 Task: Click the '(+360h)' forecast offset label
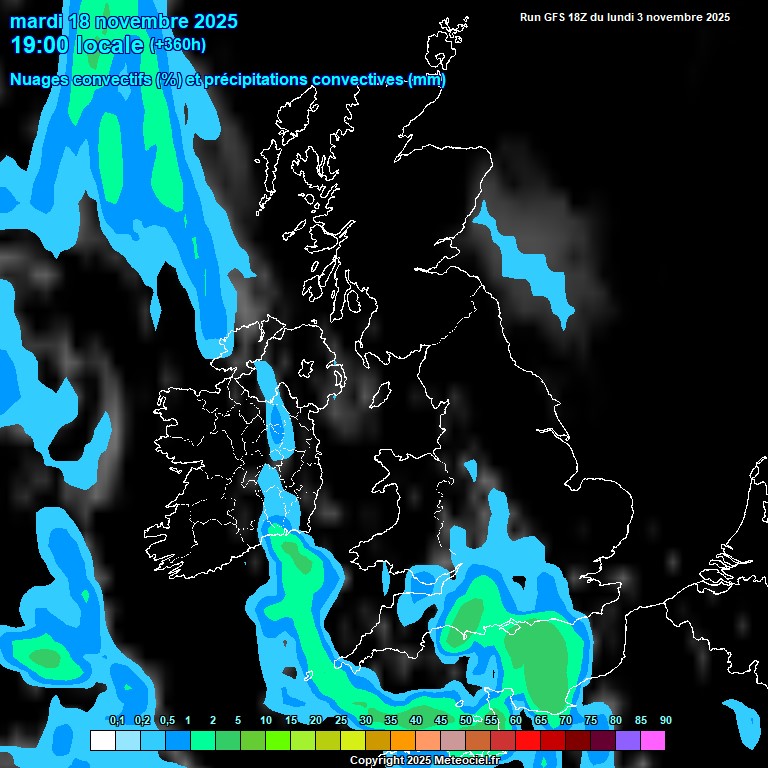tap(178, 45)
